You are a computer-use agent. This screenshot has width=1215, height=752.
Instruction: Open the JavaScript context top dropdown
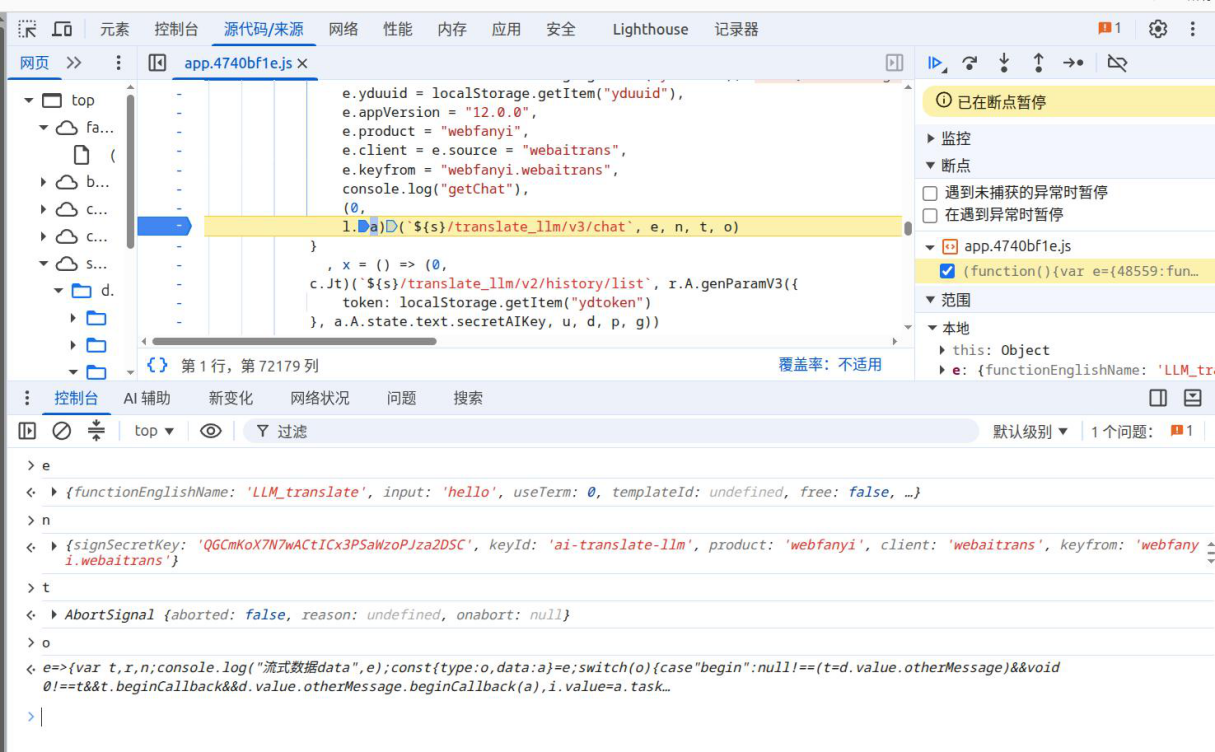tap(154, 431)
